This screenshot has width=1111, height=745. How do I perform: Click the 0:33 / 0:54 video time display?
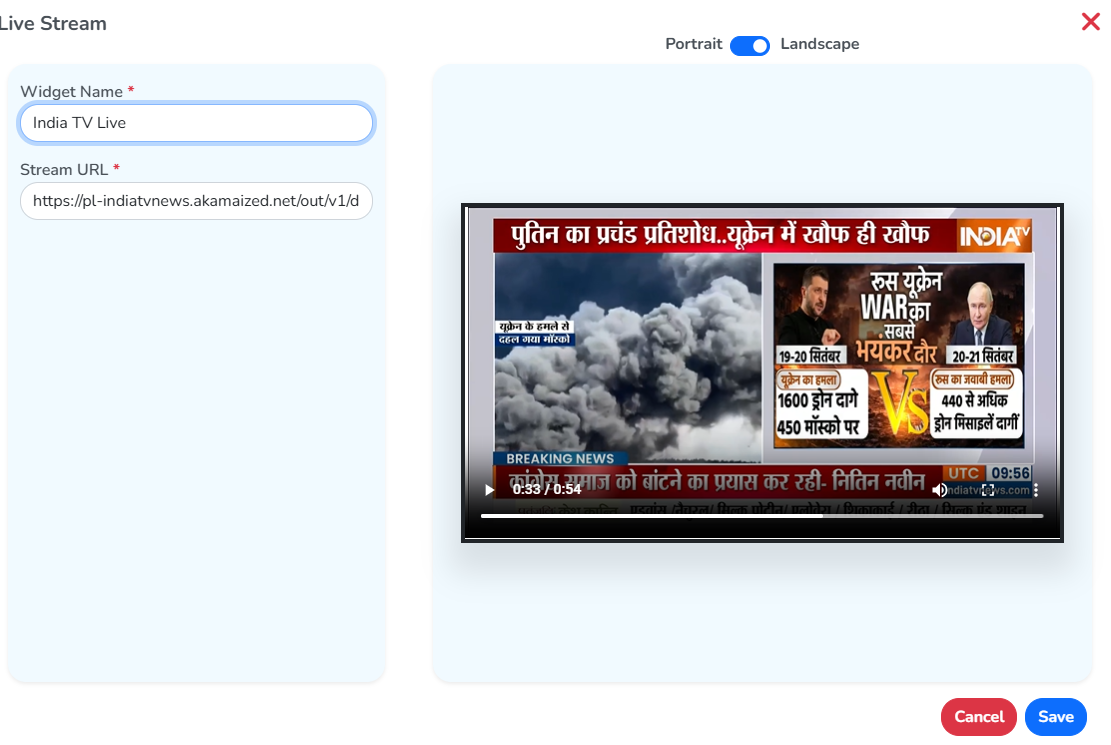point(547,489)
